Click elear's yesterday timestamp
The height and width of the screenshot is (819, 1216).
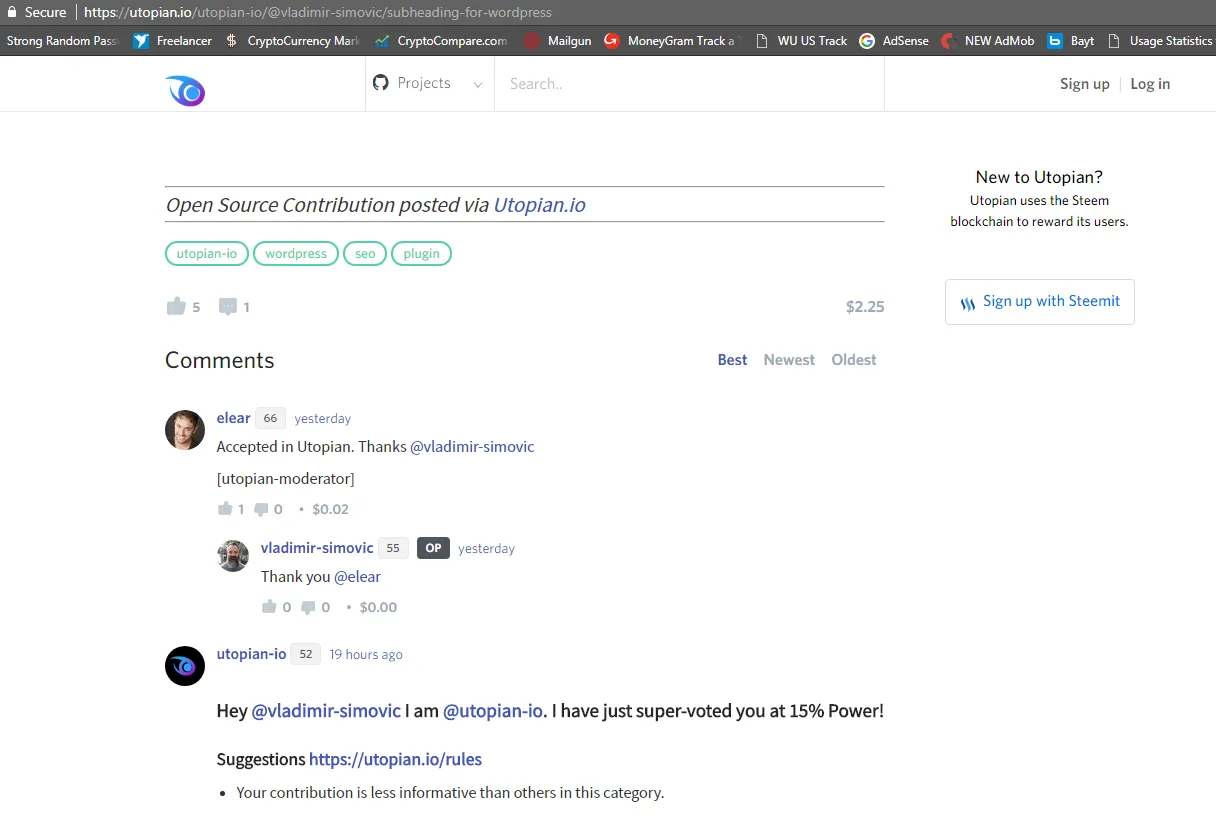pyautogui.click(x=323, y=419)
